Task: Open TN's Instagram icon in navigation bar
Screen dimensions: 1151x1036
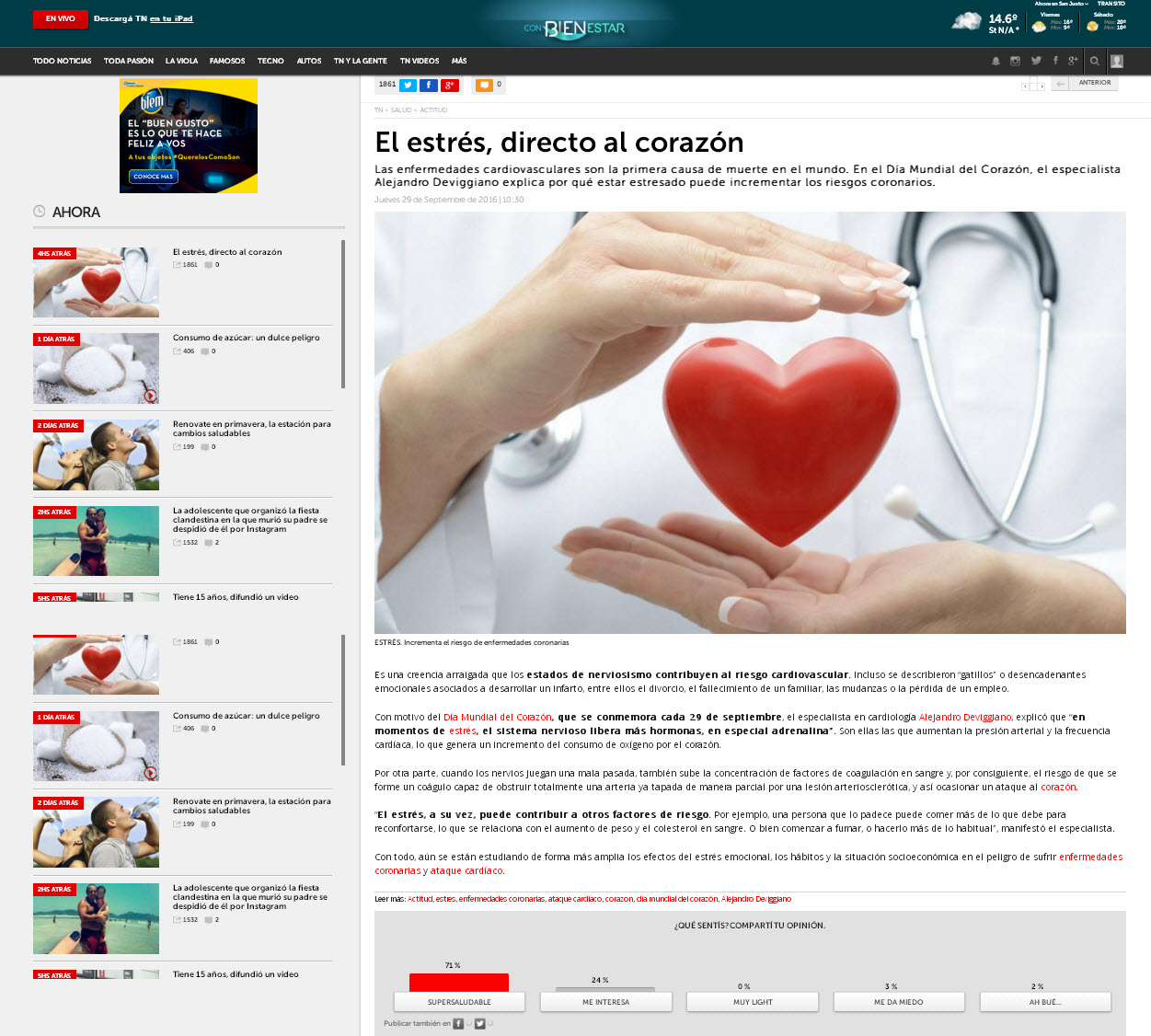Action: pyautogui.click(x=1016, y=62)
